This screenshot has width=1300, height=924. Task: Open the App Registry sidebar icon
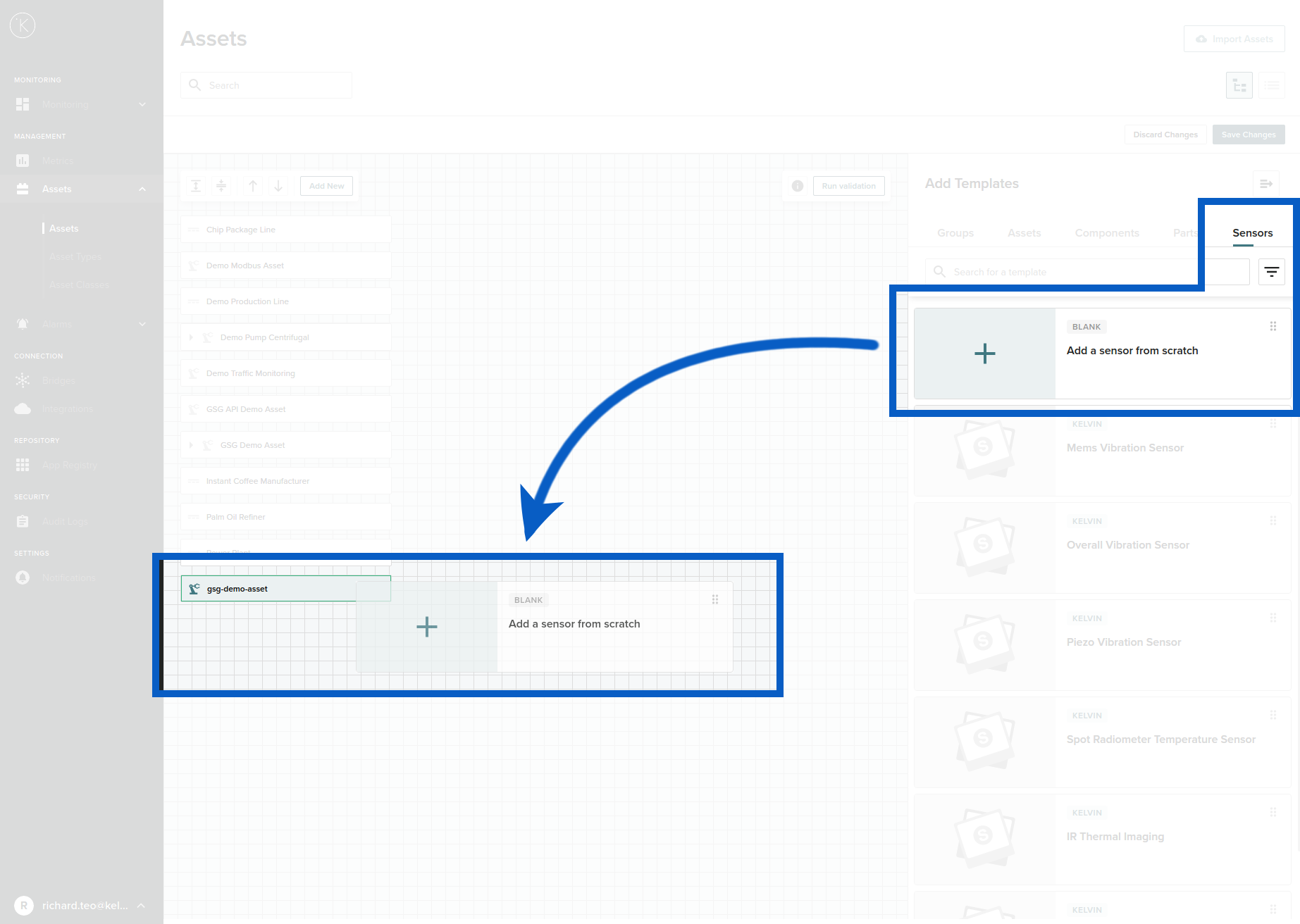point(22,465)
